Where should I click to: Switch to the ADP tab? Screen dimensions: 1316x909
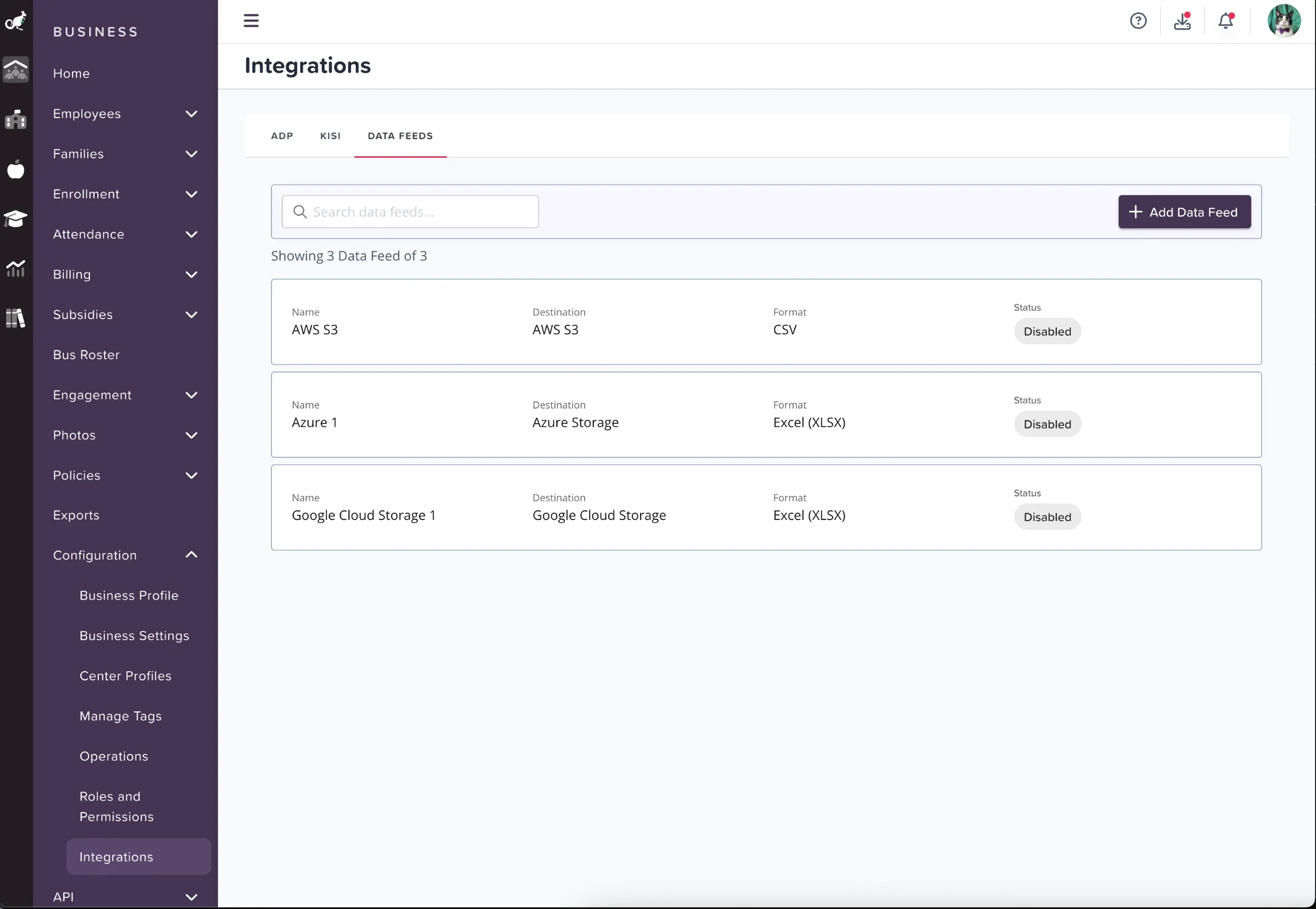[x=282, y=136]
